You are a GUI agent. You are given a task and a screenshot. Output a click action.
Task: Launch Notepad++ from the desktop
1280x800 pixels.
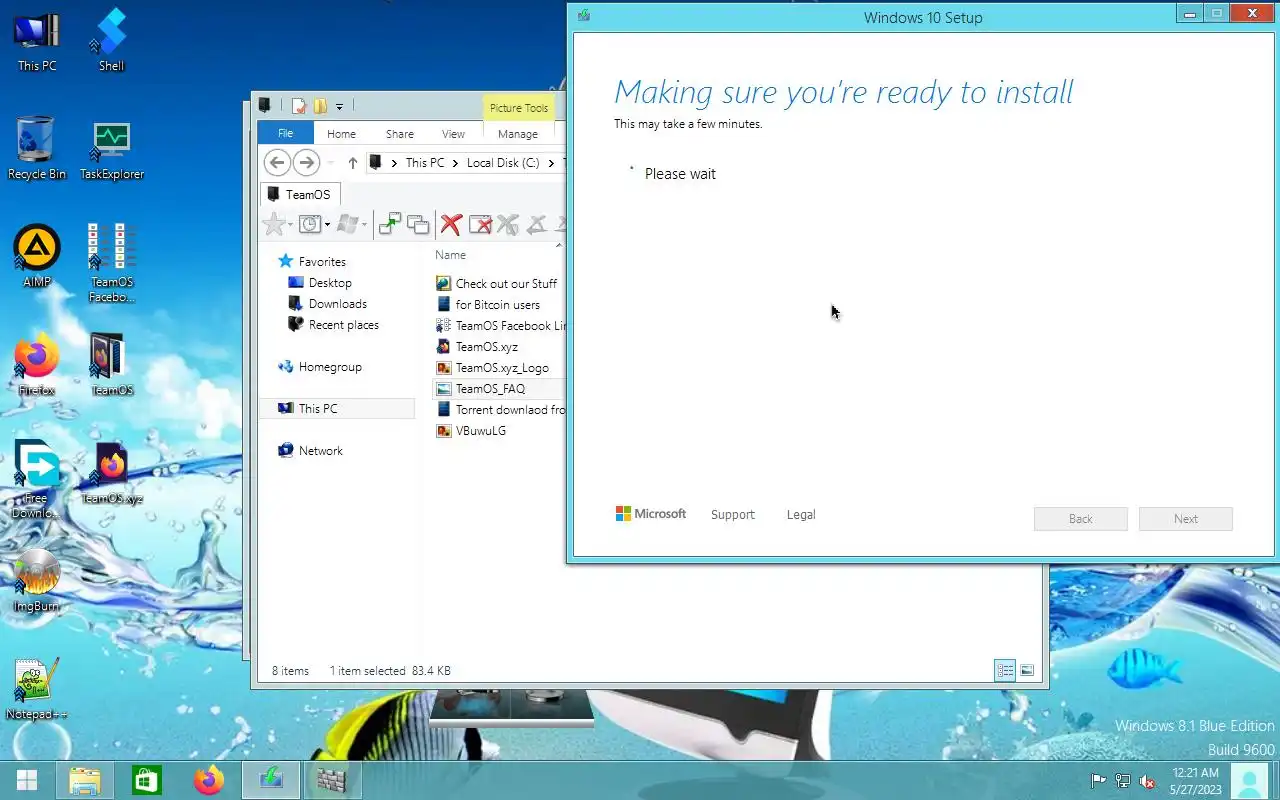(37, 689)
